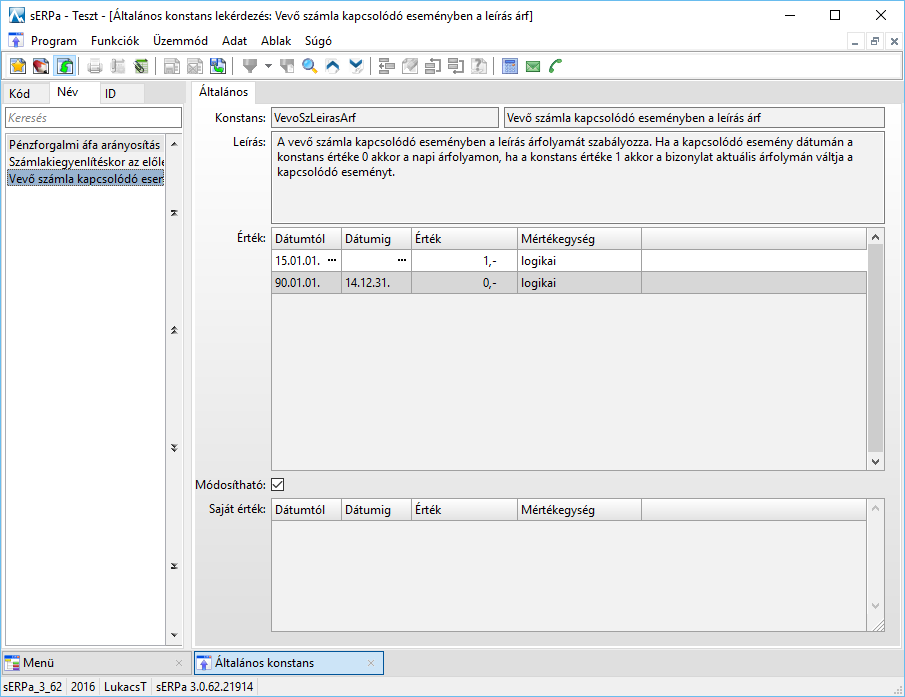The image size is (905, 697).
Task: Click the green refresh arrow toolbar icon
Action: coord(64,67)
